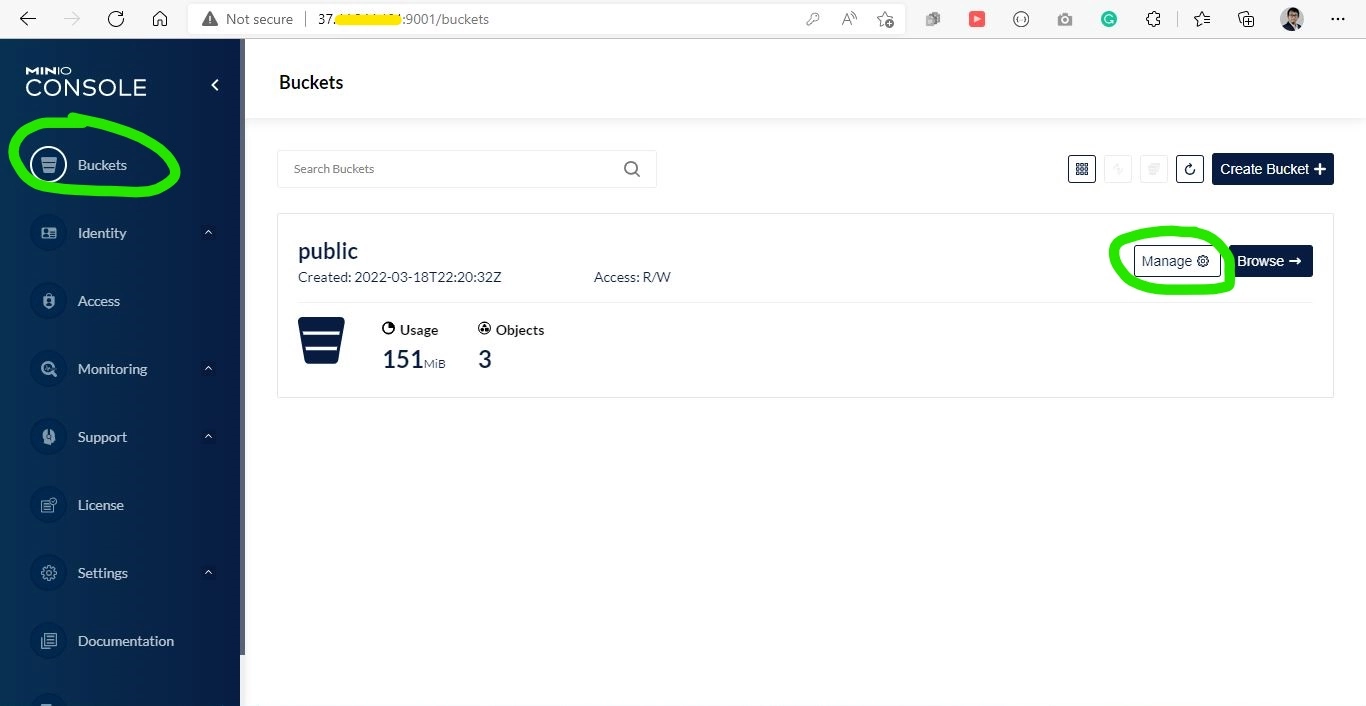
Task: Click the search magnifier icon
Action: tap(631, 169)
